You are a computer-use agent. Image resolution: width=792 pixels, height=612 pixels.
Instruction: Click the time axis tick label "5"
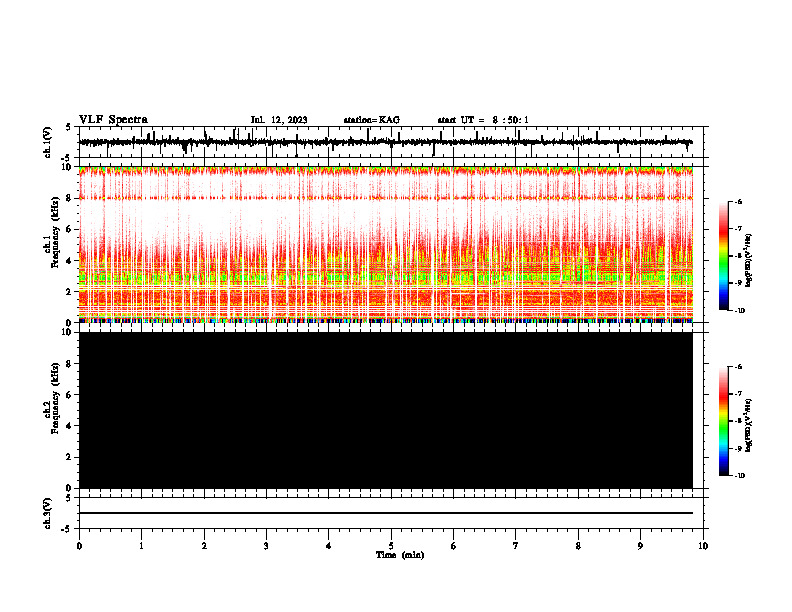click(x=391, y=546)
